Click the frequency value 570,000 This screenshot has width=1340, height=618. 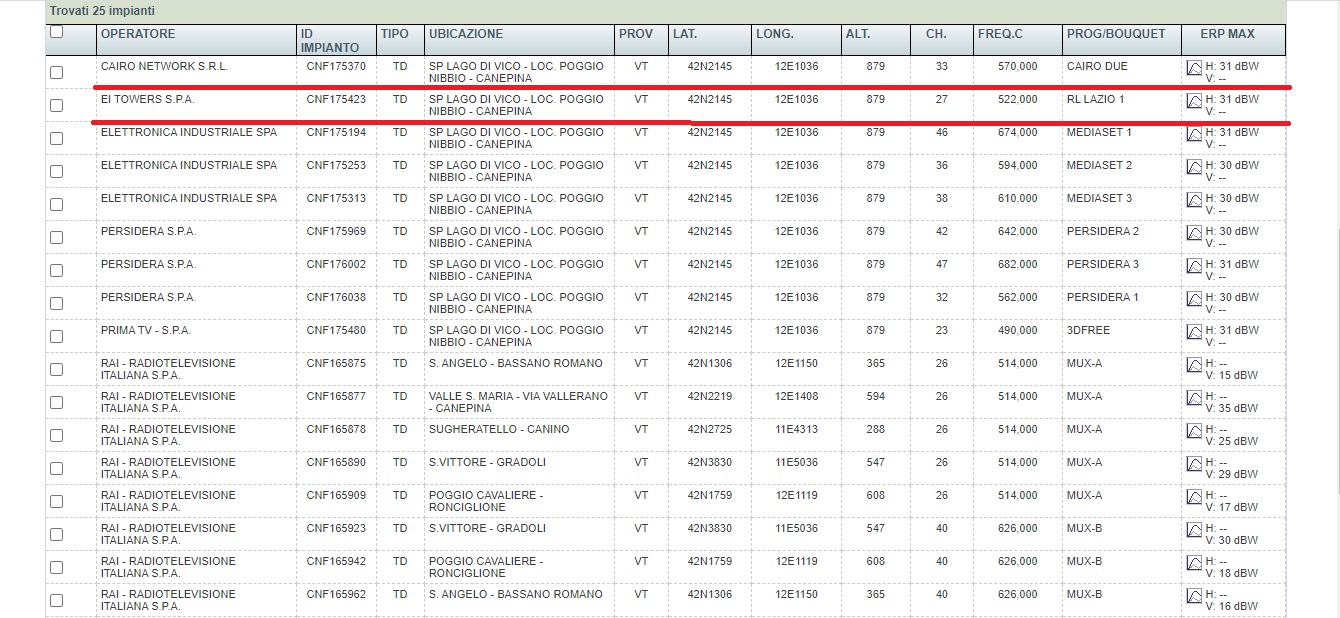[x=1018, y=66]
